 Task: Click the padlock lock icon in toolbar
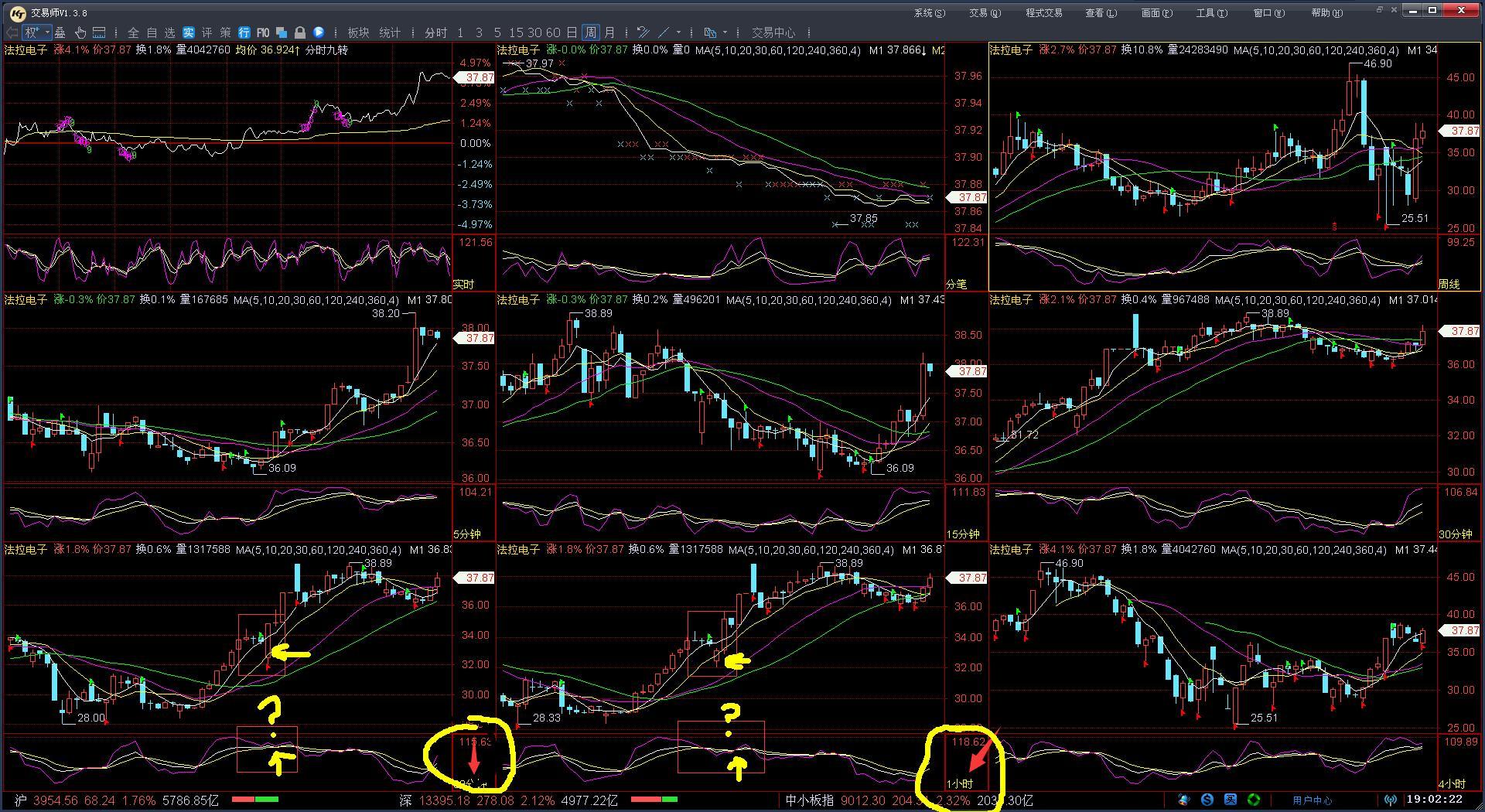click(300, 32)
